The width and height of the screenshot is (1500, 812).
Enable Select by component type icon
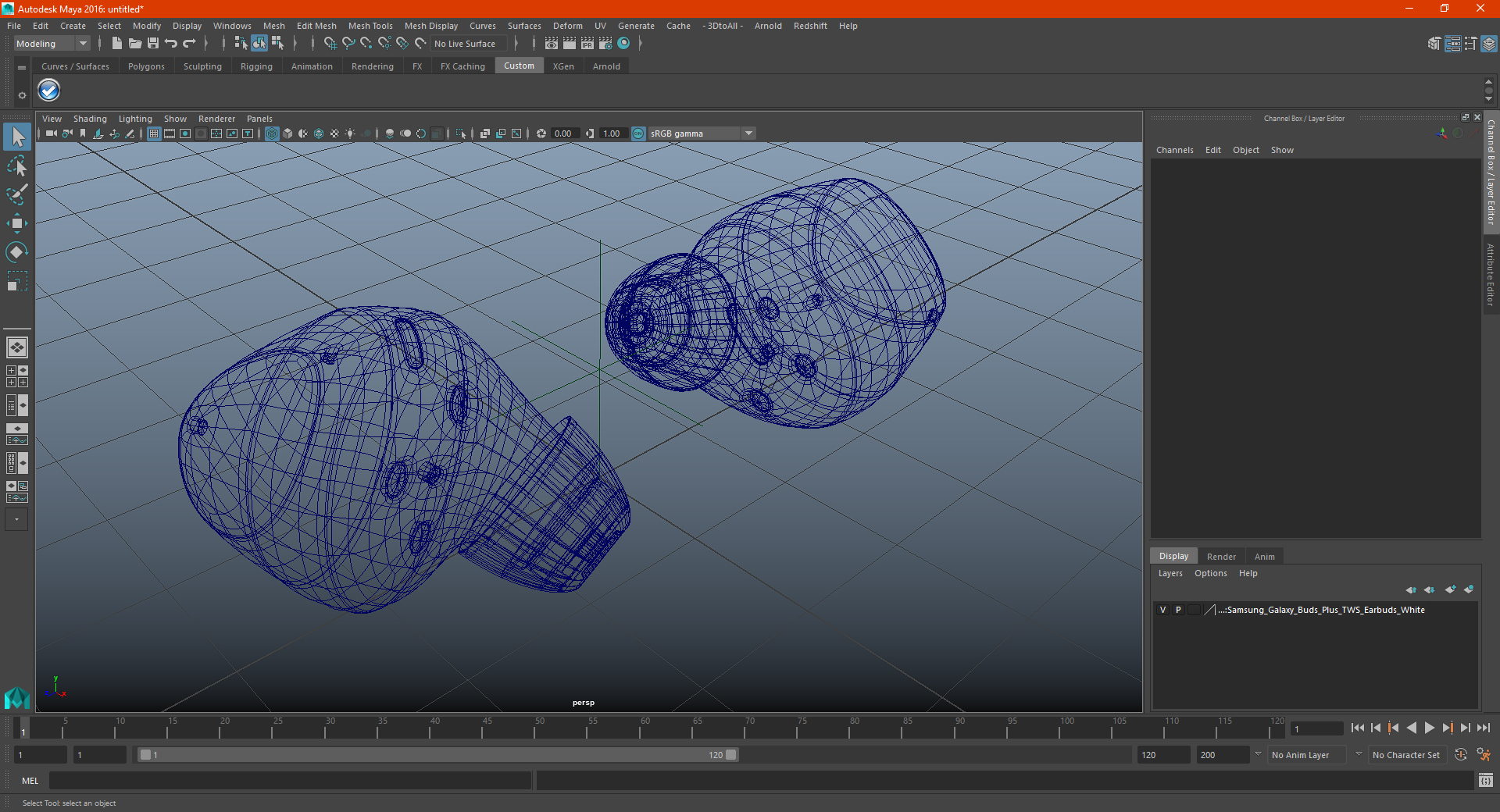point(277,44)
